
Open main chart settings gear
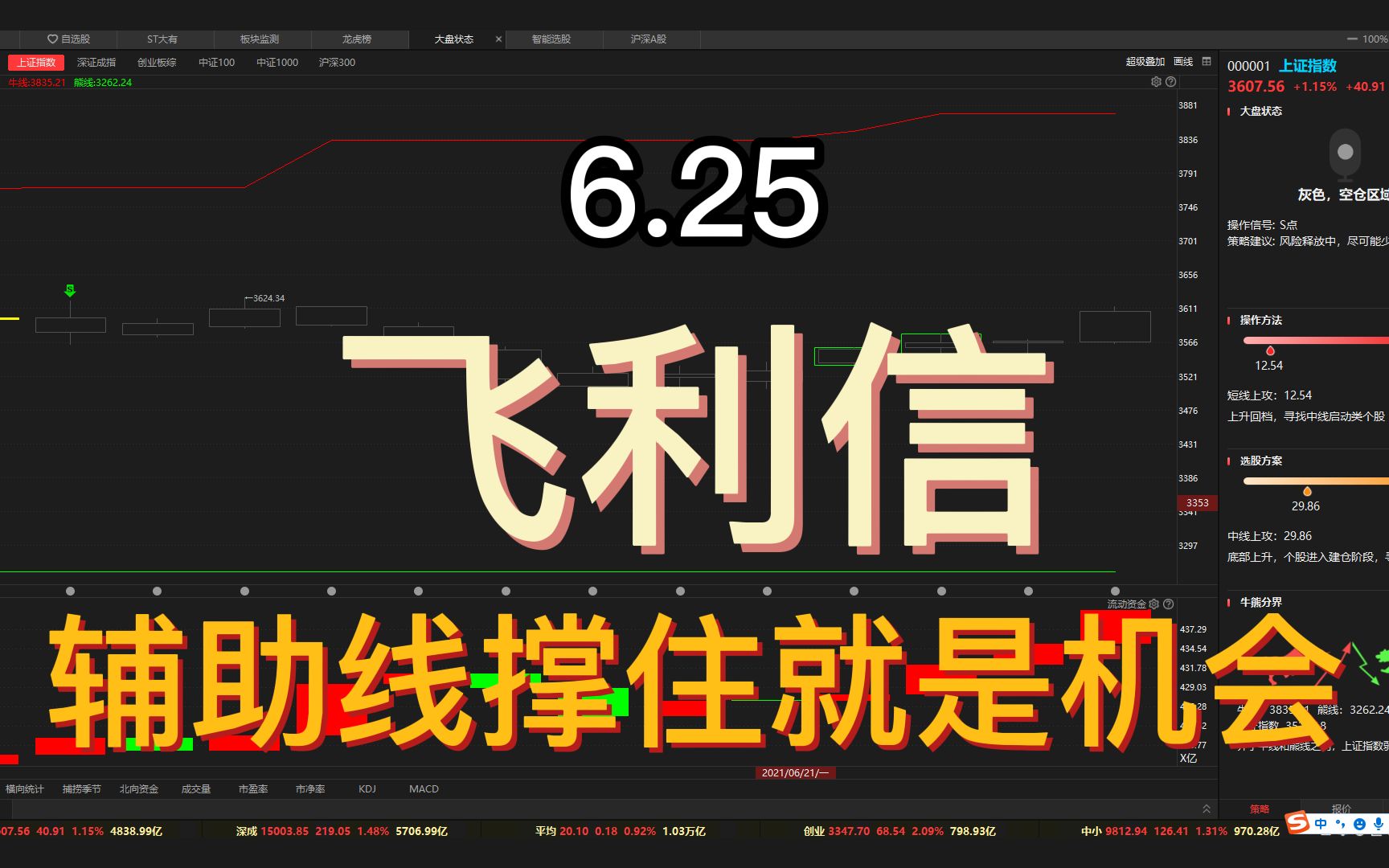click(1156, 81)
